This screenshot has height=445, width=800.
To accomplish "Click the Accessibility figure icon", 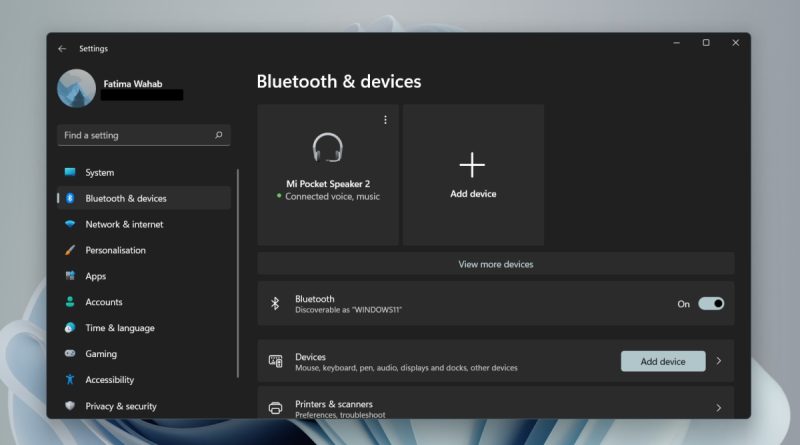I will pos(70,379).
